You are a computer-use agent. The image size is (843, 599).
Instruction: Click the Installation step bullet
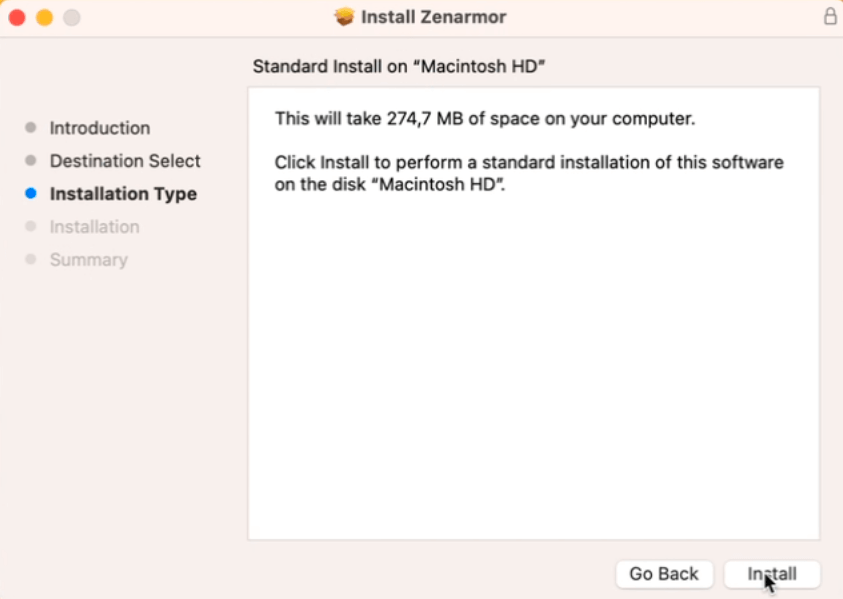pyautogui.click(x=30, y=227)
